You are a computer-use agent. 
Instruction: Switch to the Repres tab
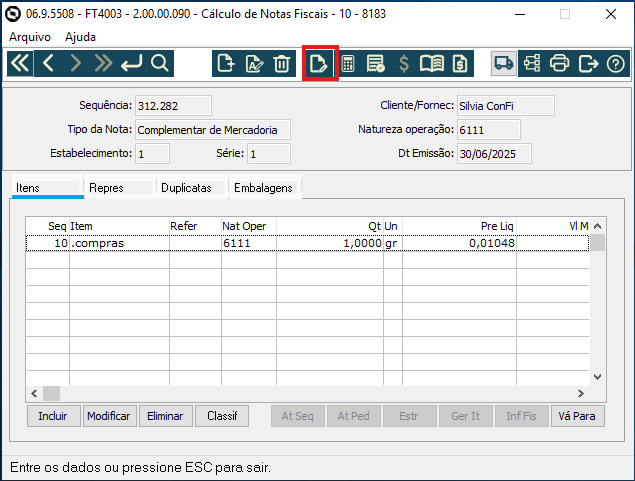(x=120, y=187)
